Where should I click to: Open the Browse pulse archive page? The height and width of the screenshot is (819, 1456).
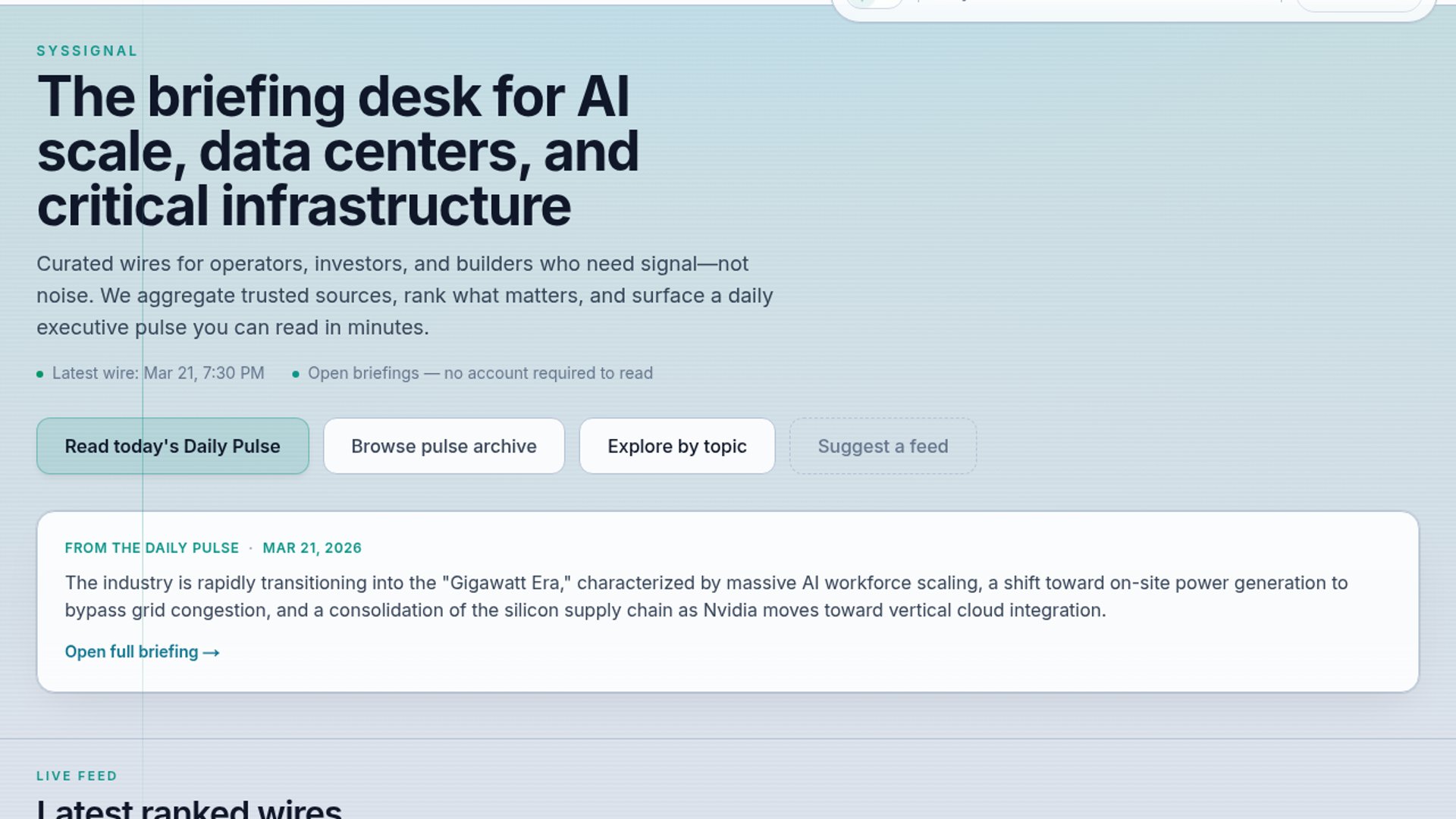click(x=444, y=446)
